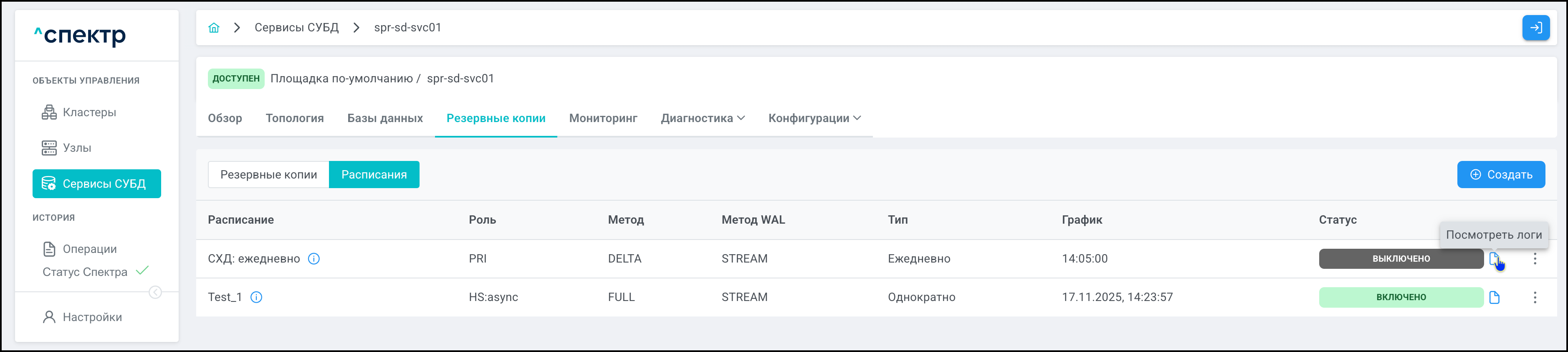
Task: Open three-dot menu for СХД: ежедневно row
Action: pos(1535,259)
